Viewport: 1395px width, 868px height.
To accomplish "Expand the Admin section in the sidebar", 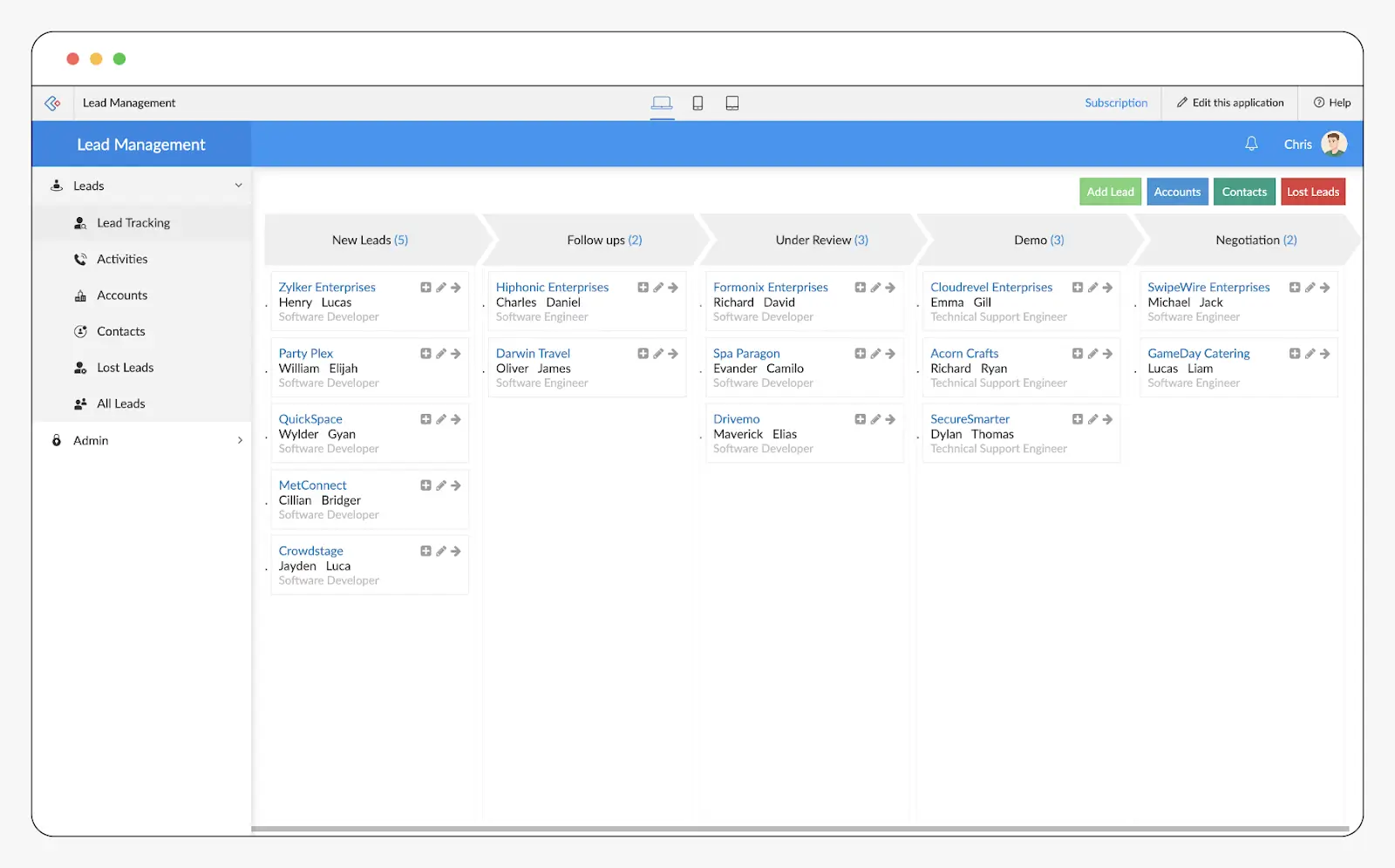I will pyautogui.click(x=239, y=440).
